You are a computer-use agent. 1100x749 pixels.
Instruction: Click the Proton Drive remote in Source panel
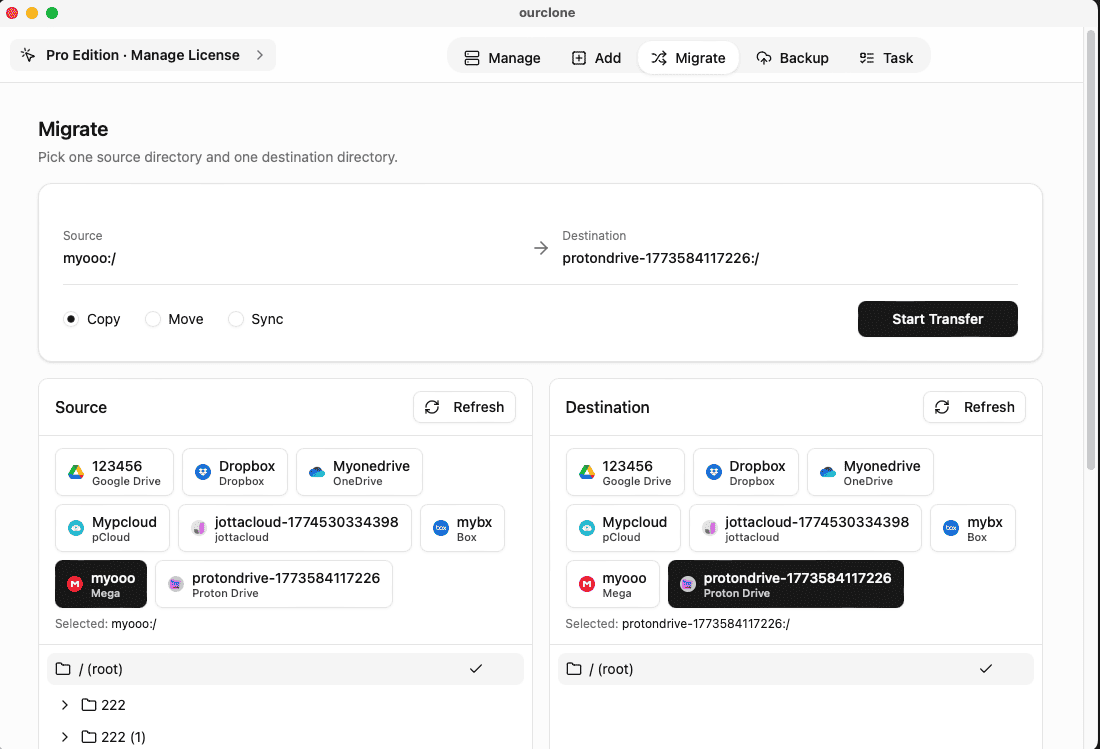(x=273, y=583)
